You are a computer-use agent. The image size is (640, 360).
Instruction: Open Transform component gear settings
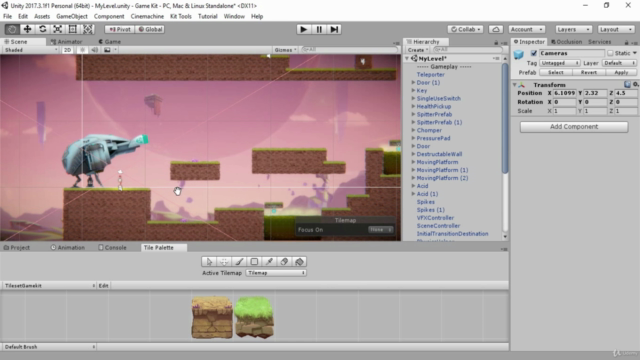coord(636,84)
